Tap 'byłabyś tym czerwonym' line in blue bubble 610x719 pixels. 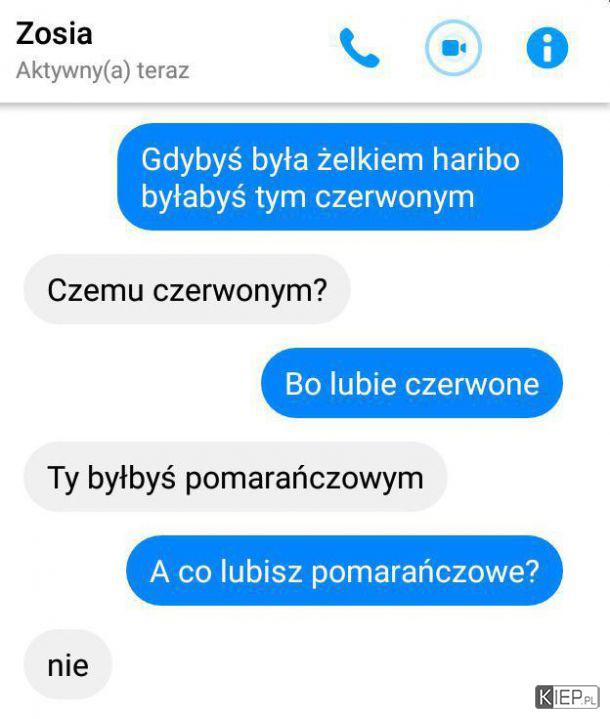pos(307,198)
